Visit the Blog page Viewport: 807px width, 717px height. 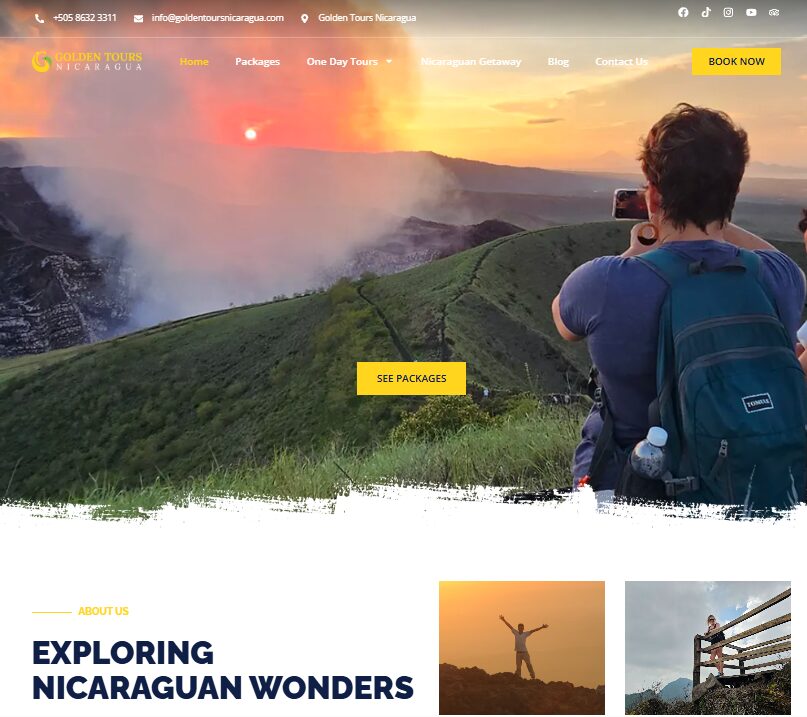tap(558, 61)
